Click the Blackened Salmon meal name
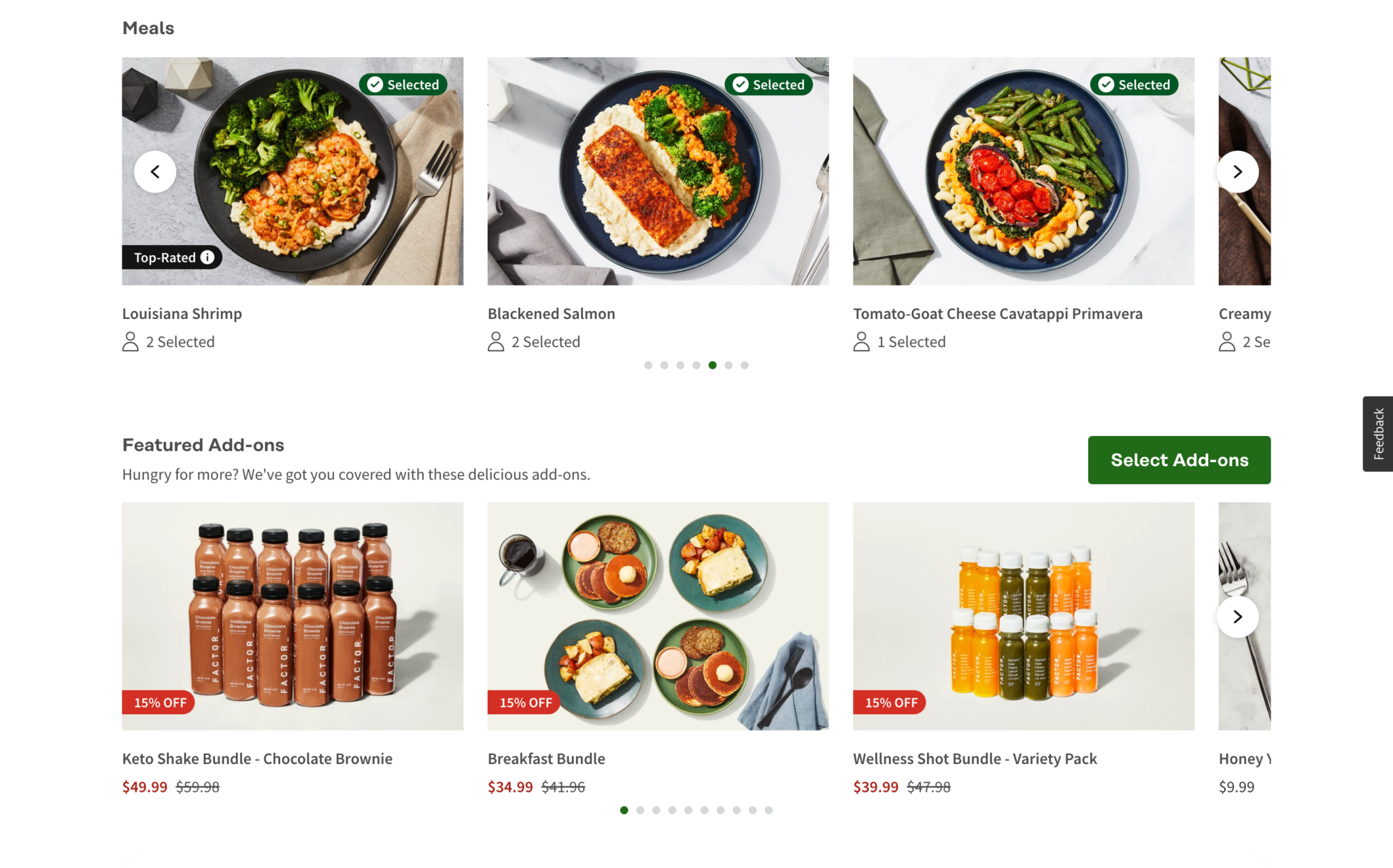The width and height of the screenshot is (1393, 868). 551,314
